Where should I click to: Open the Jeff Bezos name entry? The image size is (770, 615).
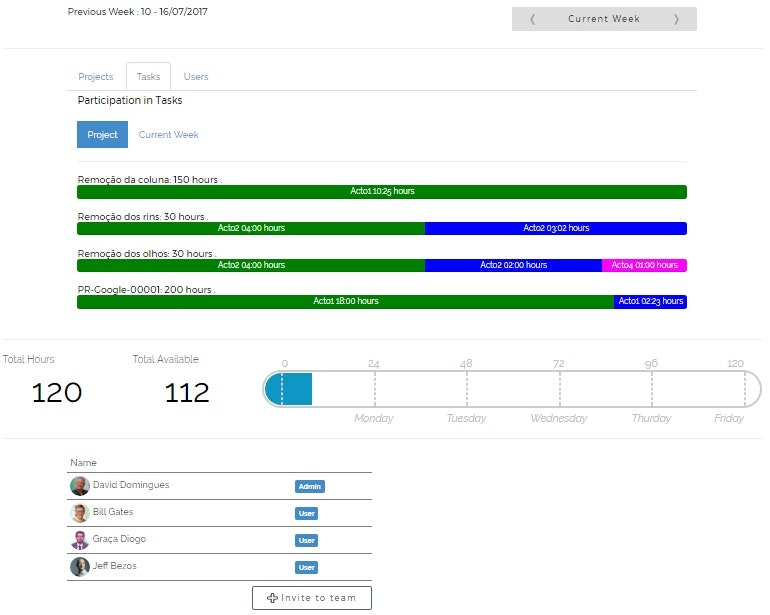tap(114, 566)
